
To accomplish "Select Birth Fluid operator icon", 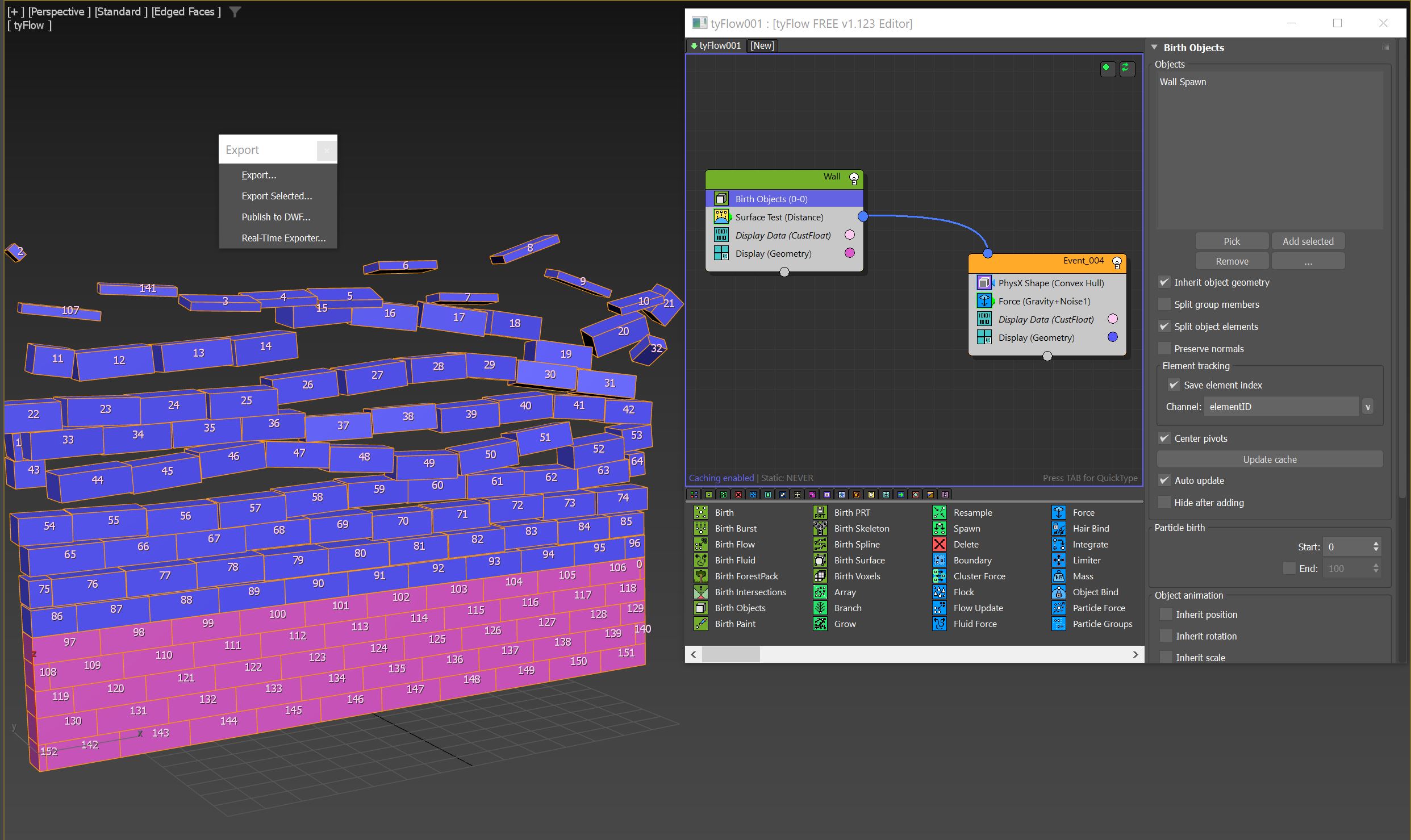I will (701, 560).
